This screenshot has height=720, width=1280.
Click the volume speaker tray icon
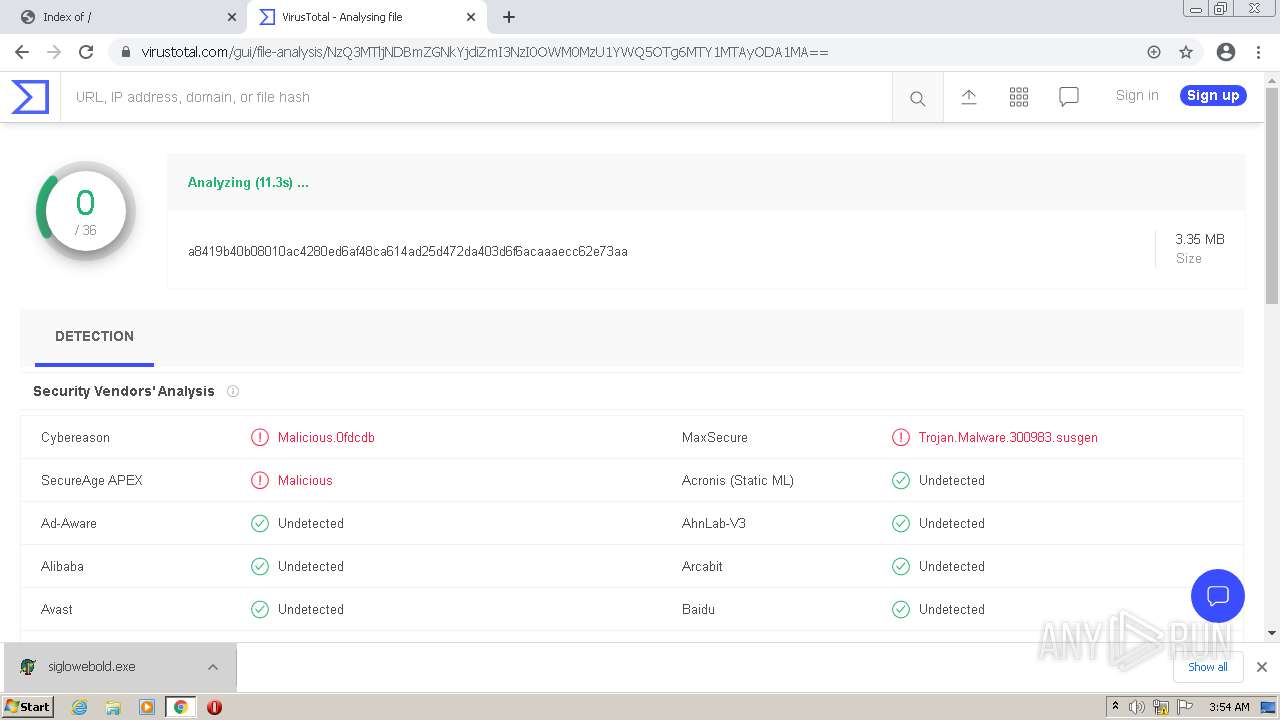[1137, 707]
